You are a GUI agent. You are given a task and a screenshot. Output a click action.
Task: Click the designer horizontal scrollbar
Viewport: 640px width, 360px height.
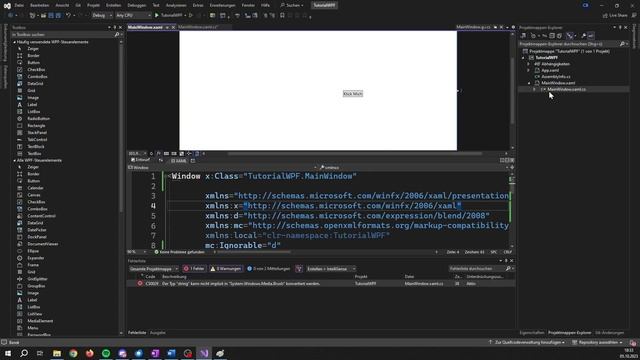click(354, 154)
